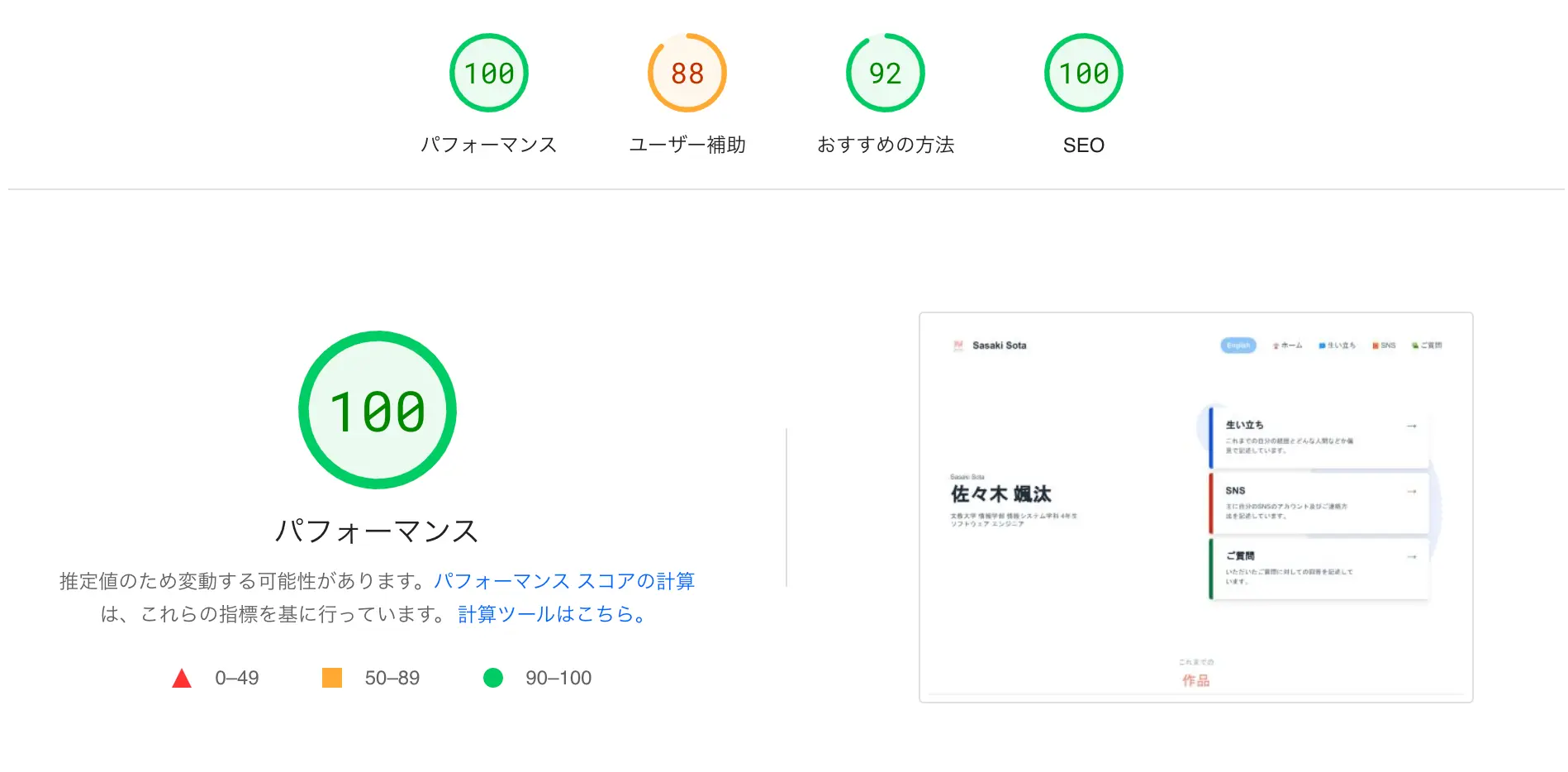Select the ユーザー補助 category label

[687, 145]
